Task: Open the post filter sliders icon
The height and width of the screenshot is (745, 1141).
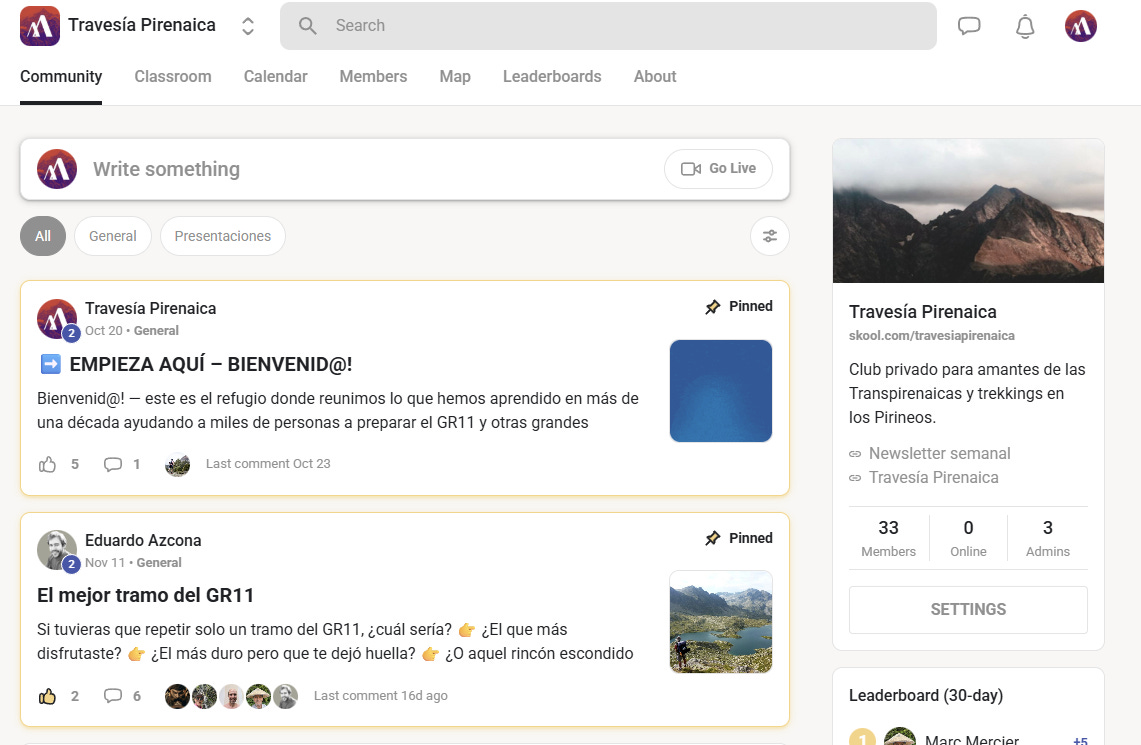Action: point(770,236)
